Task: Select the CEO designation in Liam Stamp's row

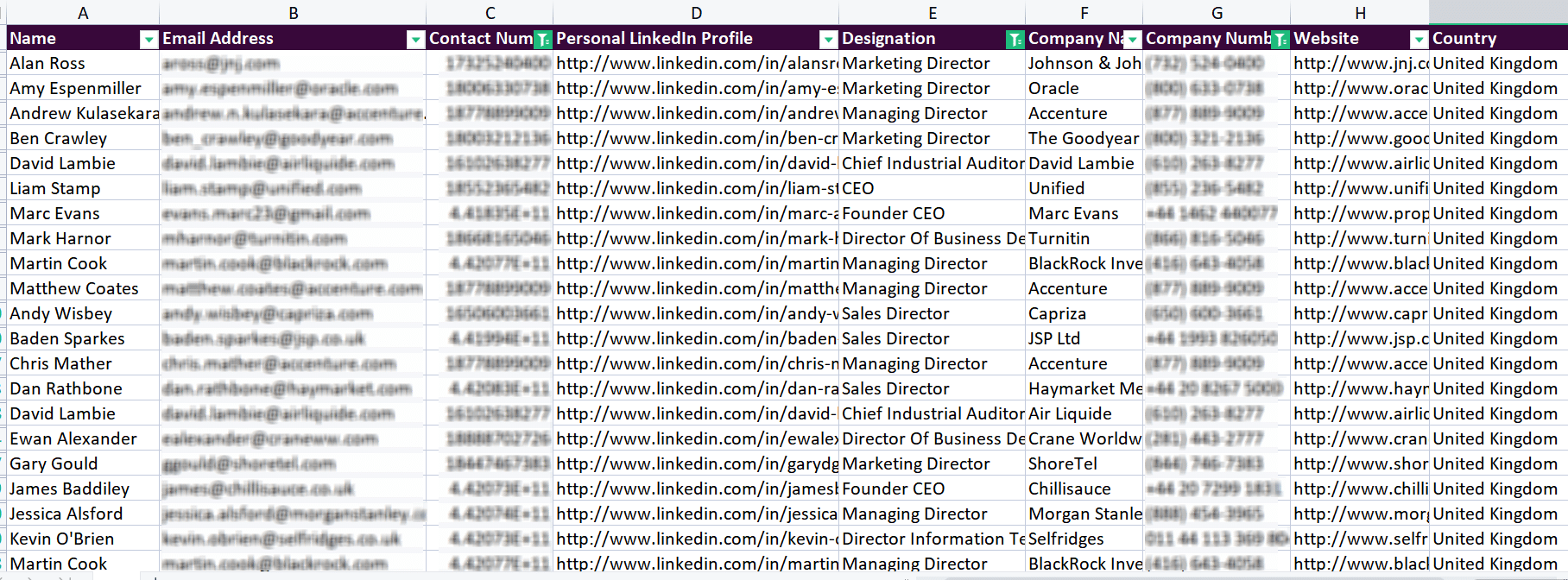Action: (933, 188)
